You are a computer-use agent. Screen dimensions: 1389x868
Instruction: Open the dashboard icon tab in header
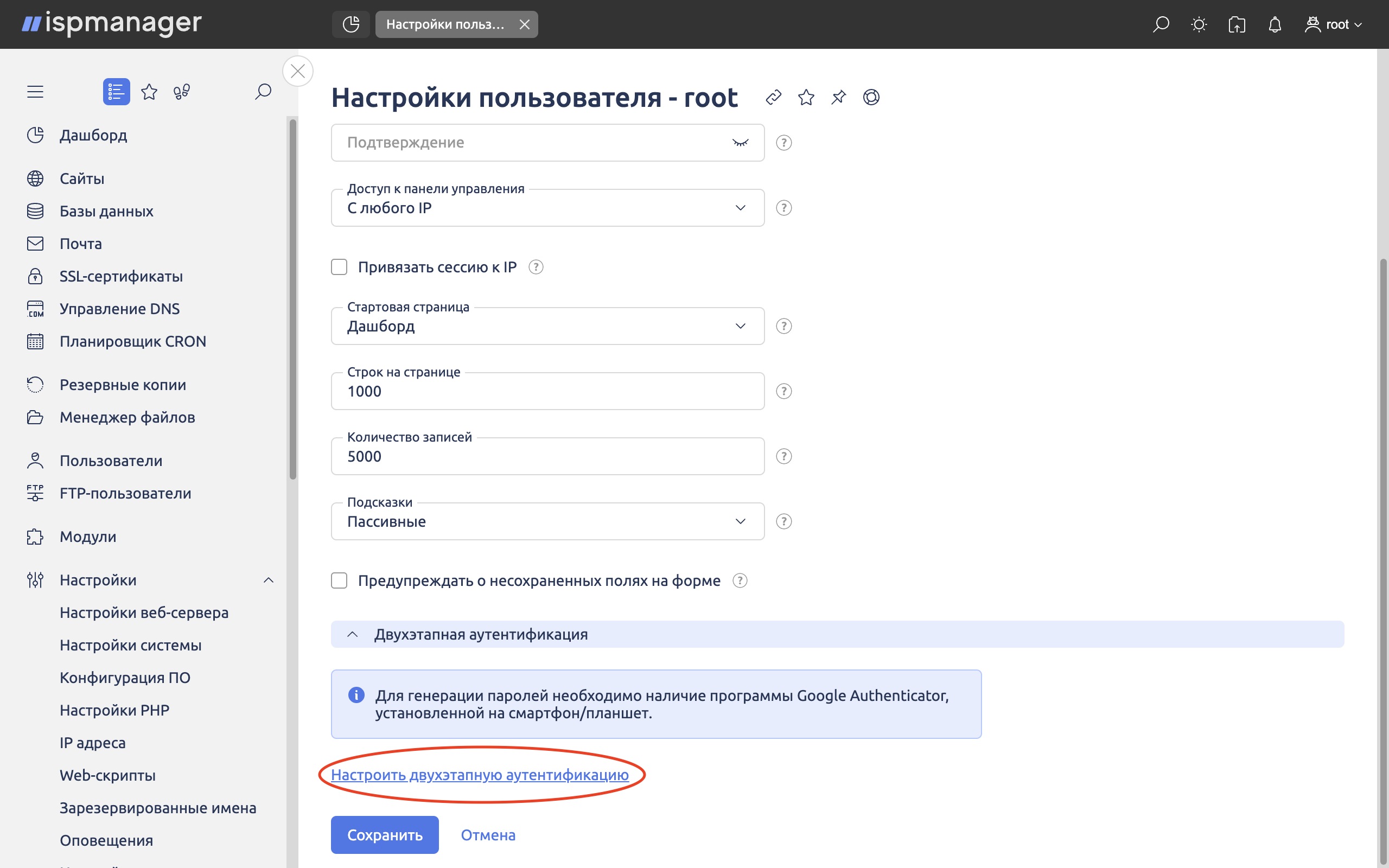pos(351,24)
